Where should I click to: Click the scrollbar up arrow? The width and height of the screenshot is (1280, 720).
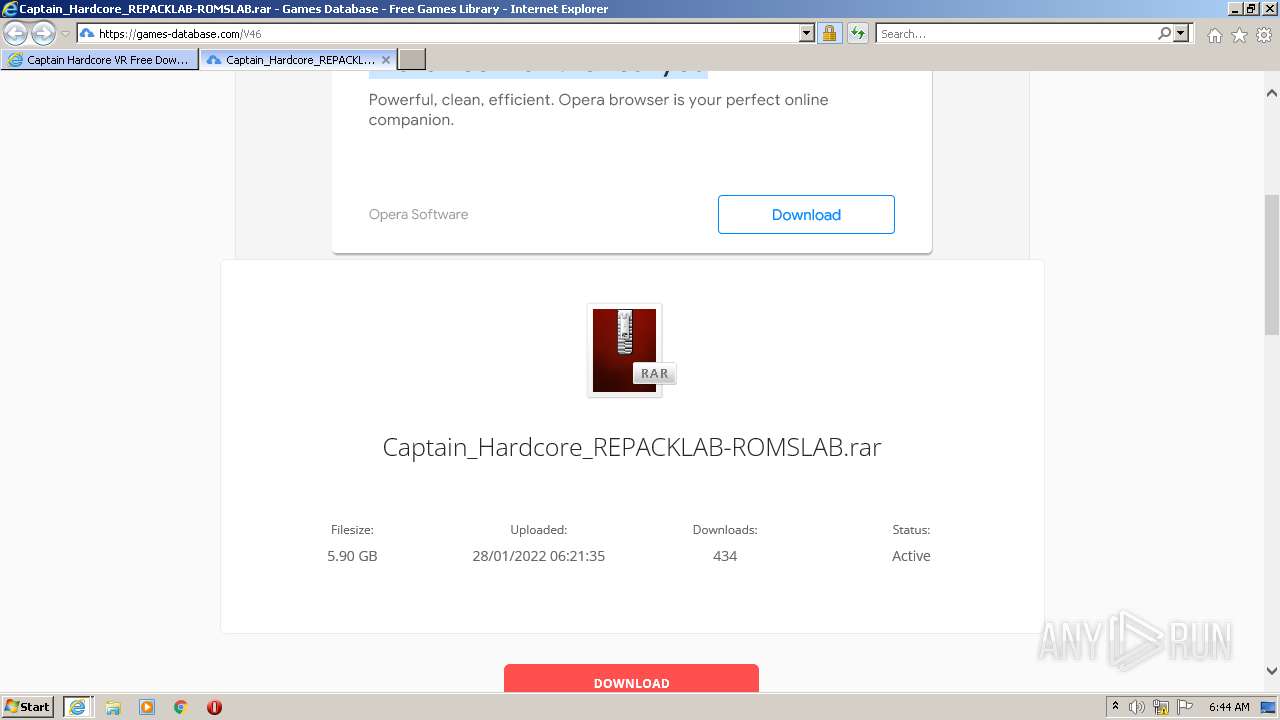1272,93
